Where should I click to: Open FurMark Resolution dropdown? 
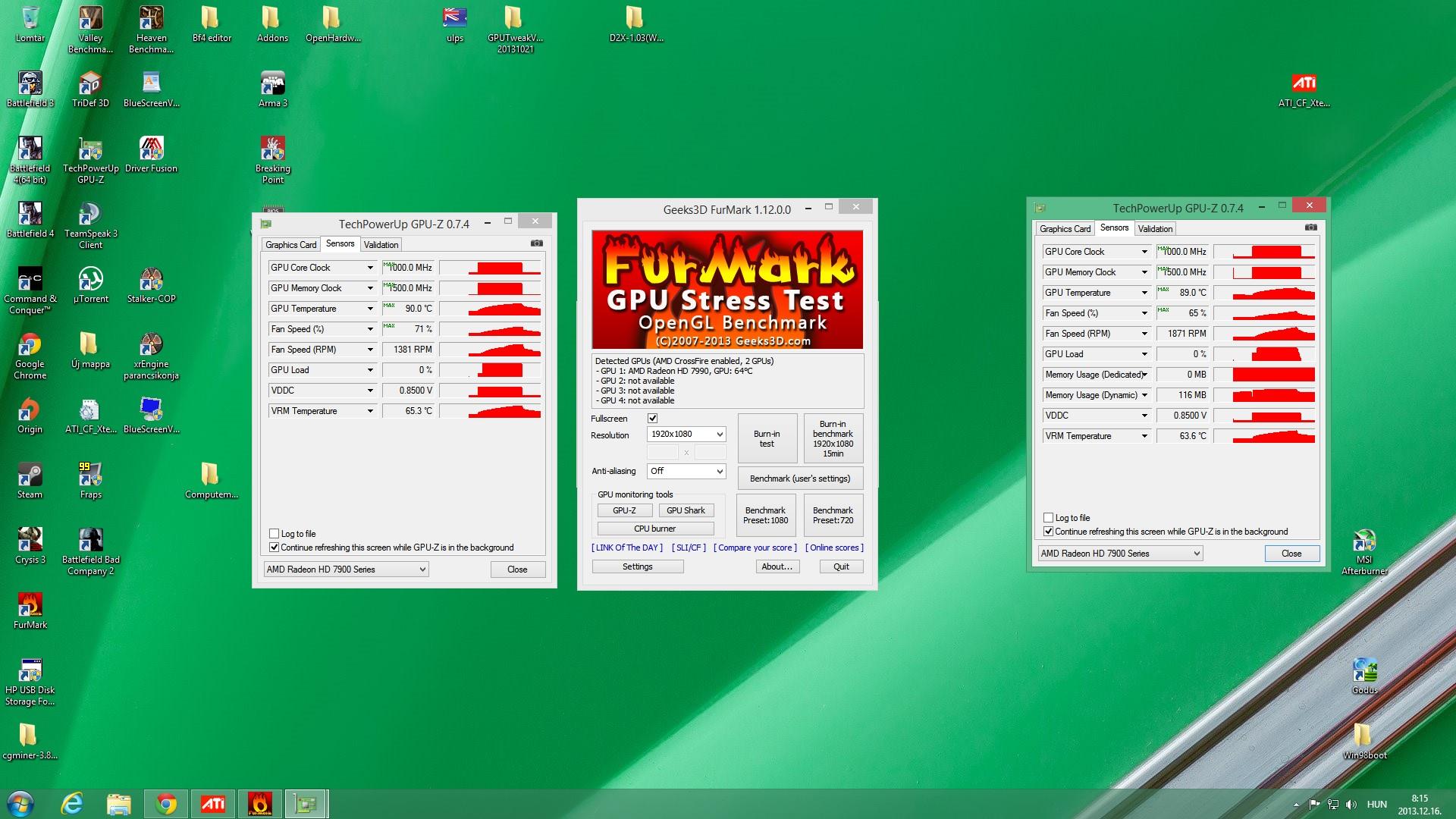point(686,435)
